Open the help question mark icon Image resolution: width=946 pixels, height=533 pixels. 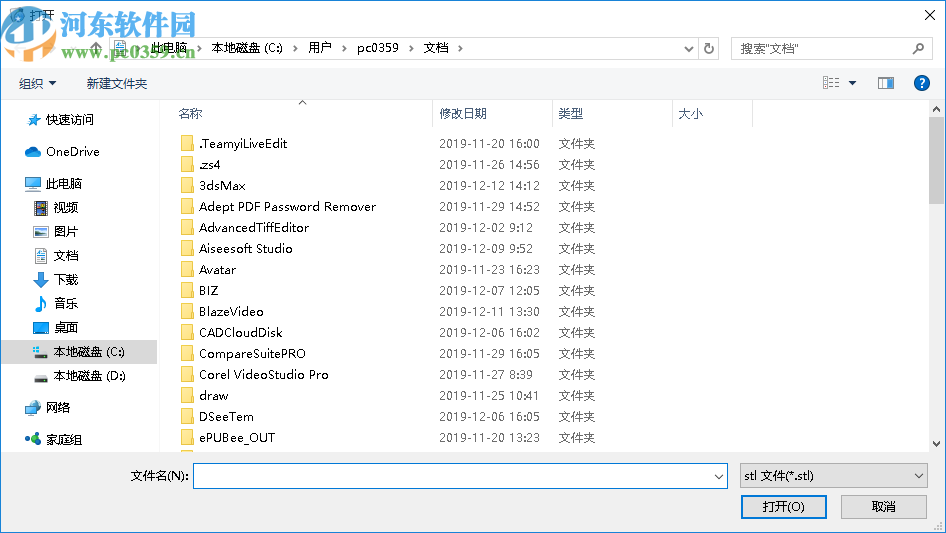click(x=921, y=83)
